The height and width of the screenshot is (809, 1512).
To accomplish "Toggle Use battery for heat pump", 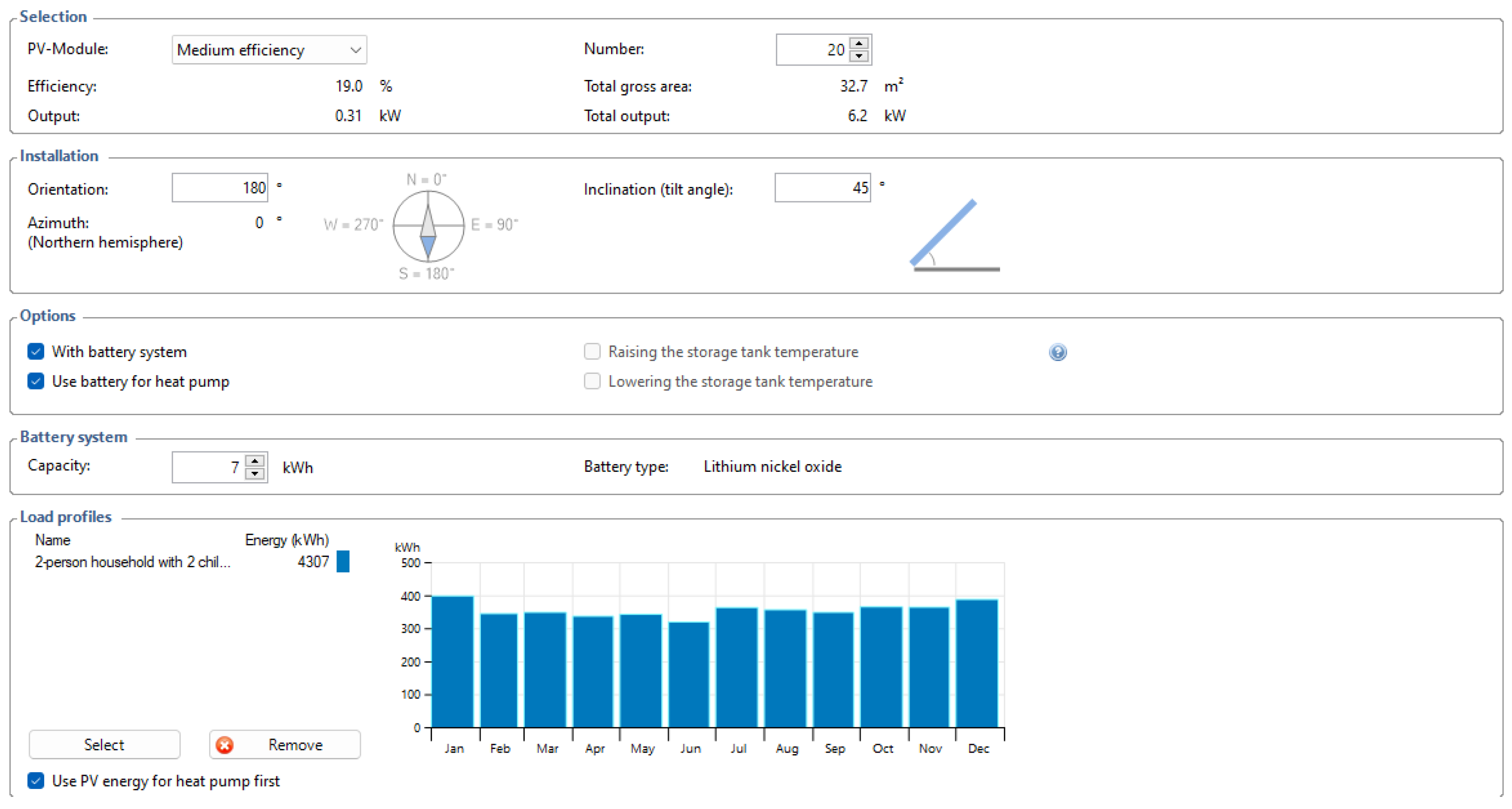I will click(x=36, y=381).
